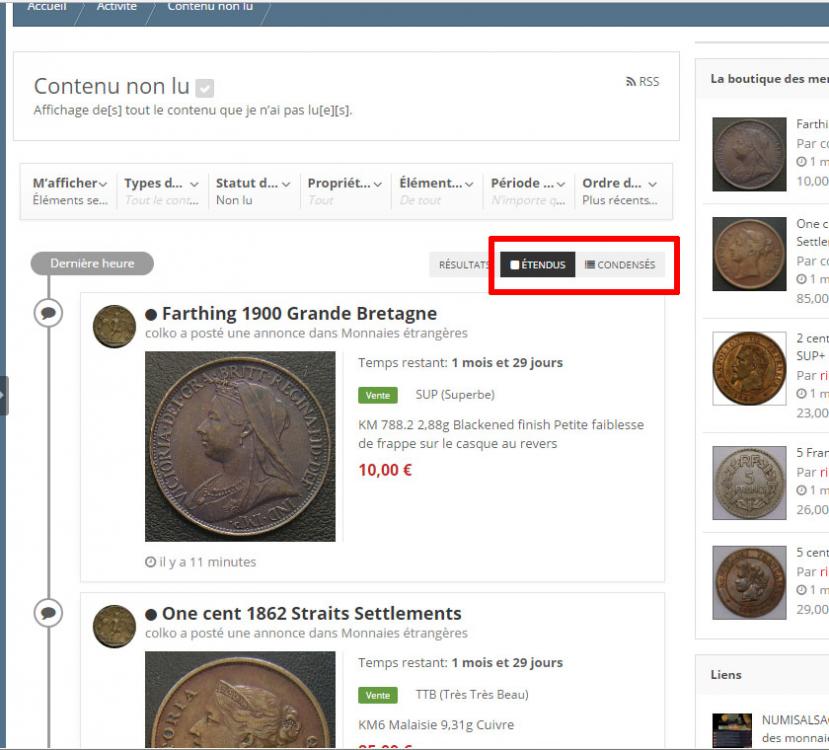Go to Activité breadcrumb
Screen dimensions: 829x750
[x=117, y=6]
